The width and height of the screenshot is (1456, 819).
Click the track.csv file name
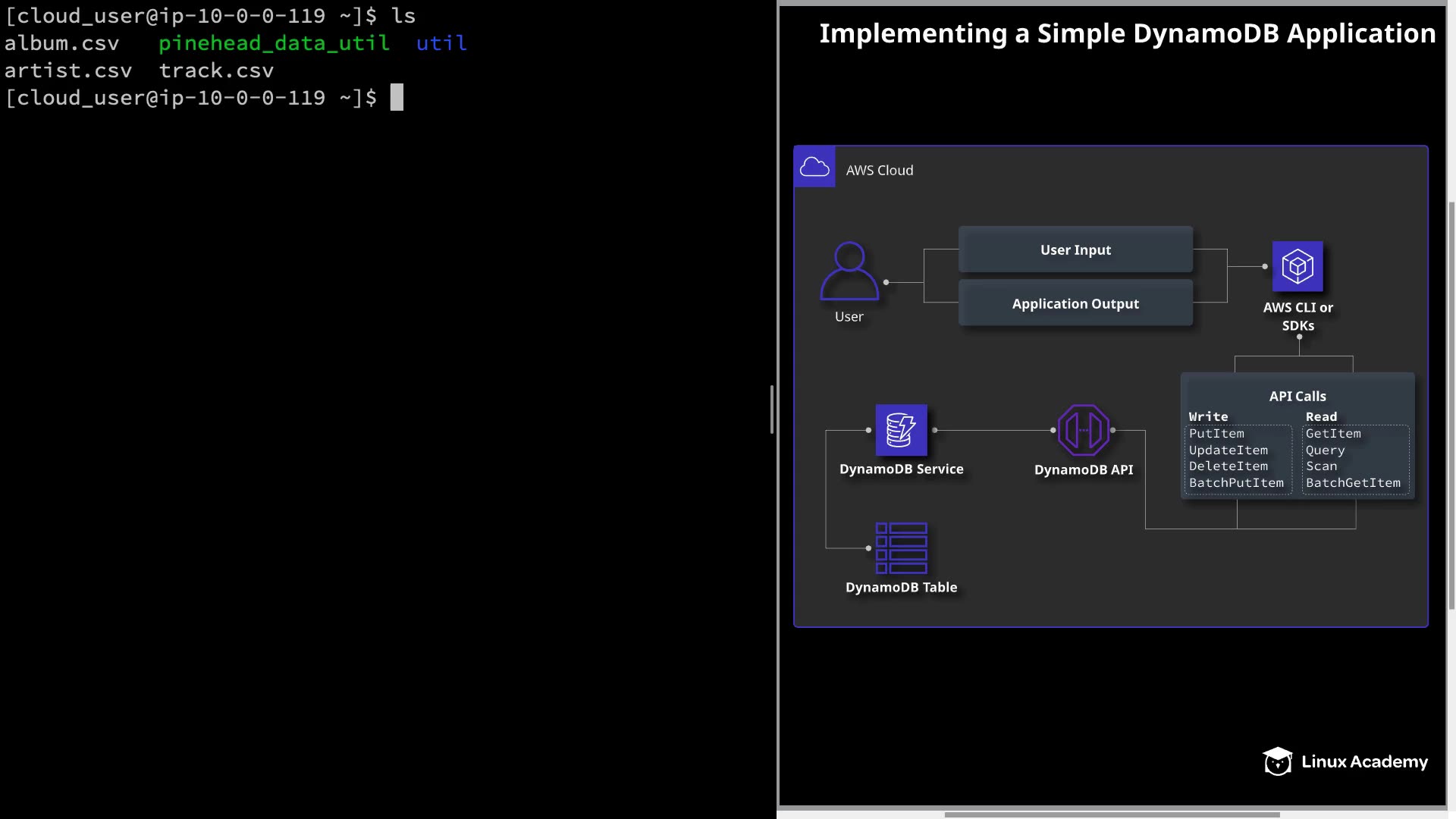tap(216, 71)
